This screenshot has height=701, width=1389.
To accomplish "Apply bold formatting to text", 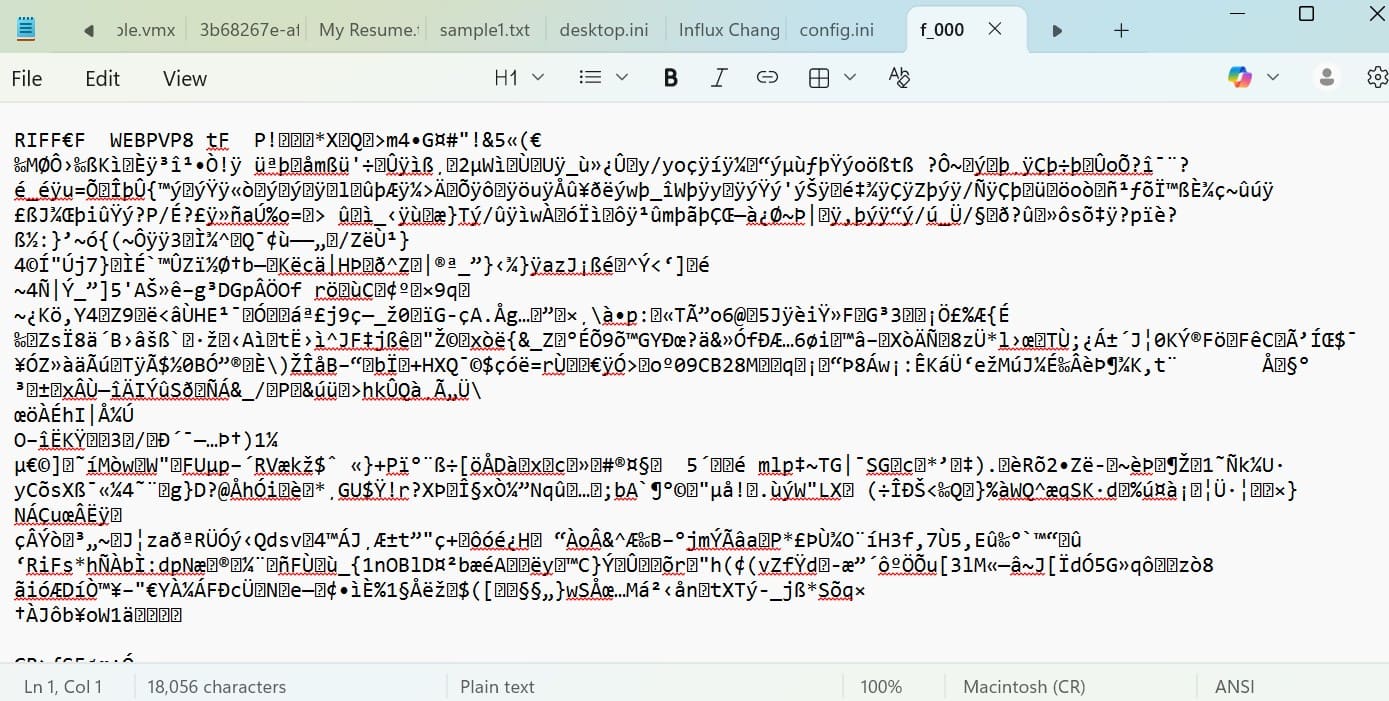I will (670, 77).
